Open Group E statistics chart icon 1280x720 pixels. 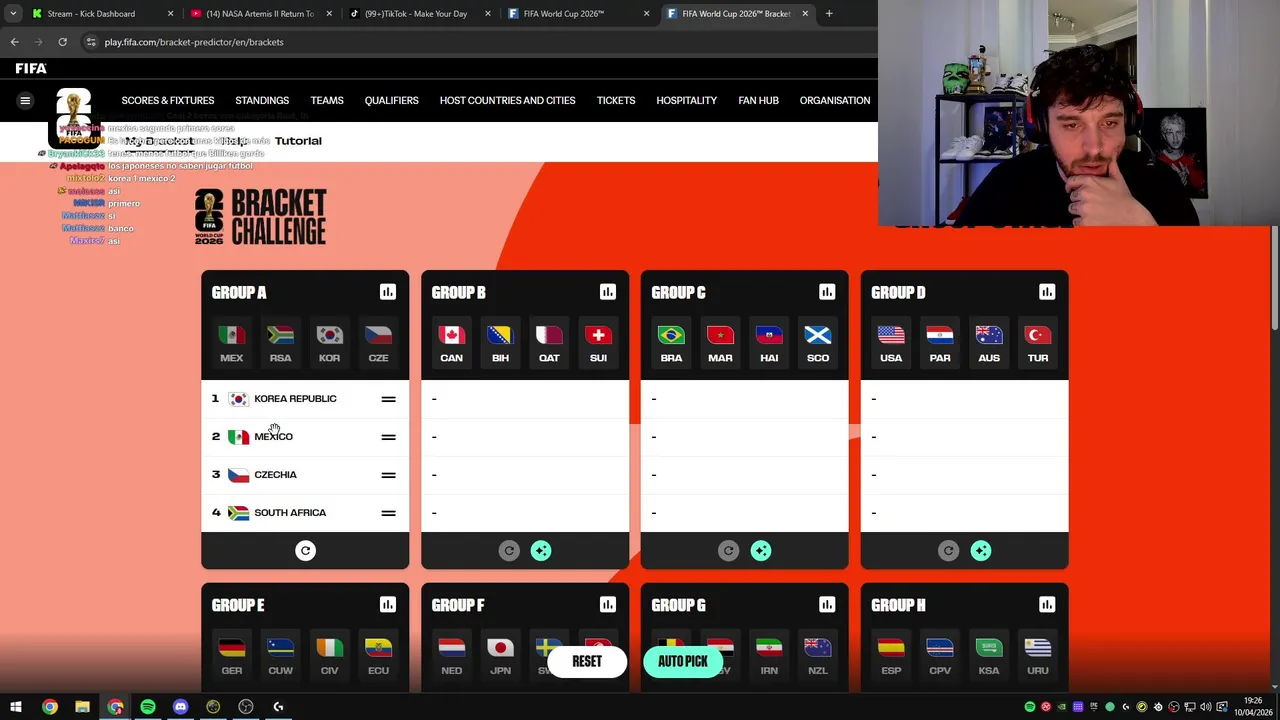(x=388, y=604)
